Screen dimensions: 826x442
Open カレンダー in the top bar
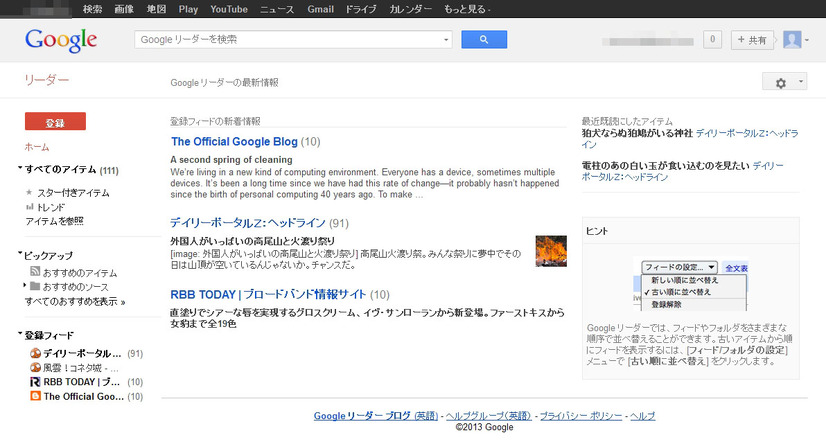pyautogui.click(x=411, y=9)
